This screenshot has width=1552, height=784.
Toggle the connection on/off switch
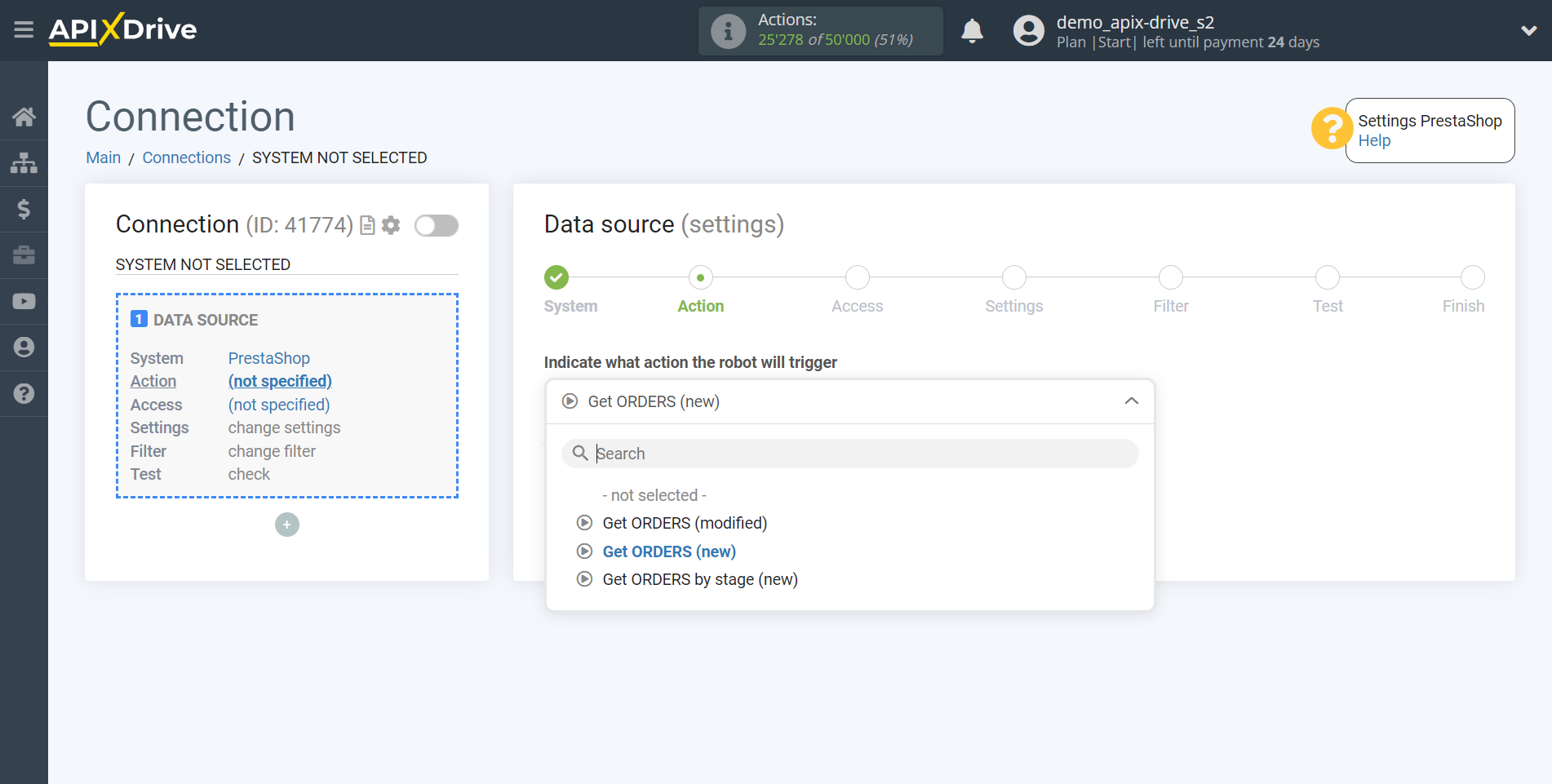pyautogui.click(x=436, y=225)
